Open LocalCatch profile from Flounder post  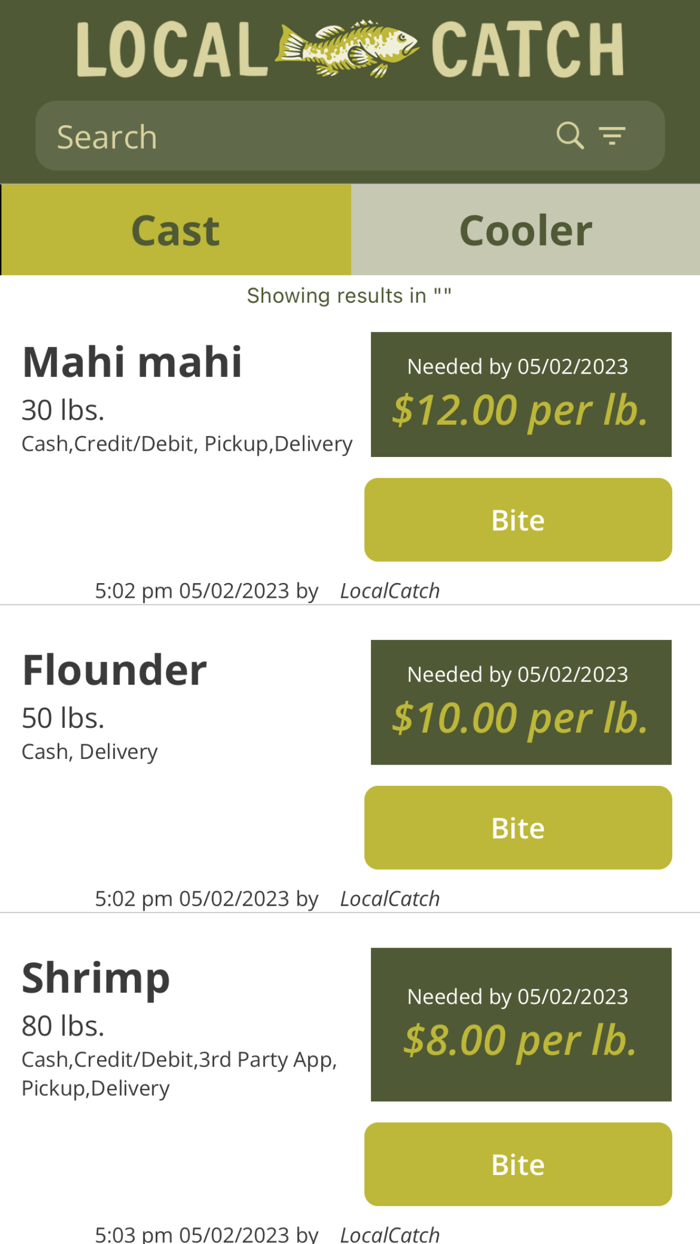pos(389,898)
